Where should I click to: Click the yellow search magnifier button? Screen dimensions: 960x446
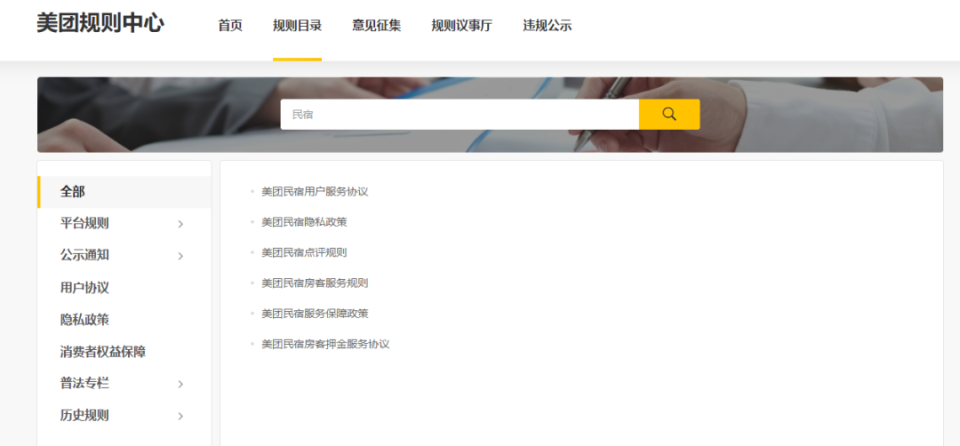point(669,115)
